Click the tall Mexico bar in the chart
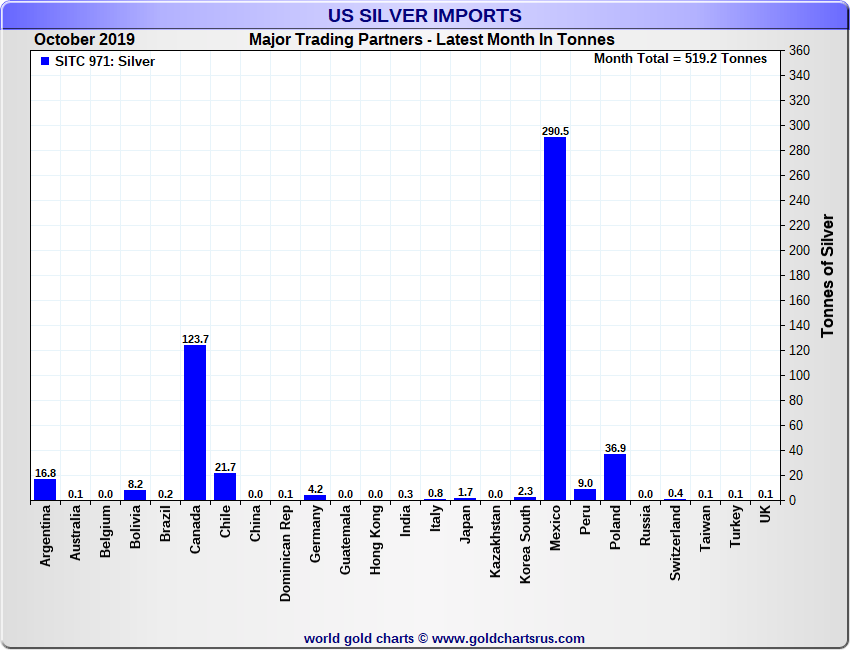850x650 pixels. (555, 318)
